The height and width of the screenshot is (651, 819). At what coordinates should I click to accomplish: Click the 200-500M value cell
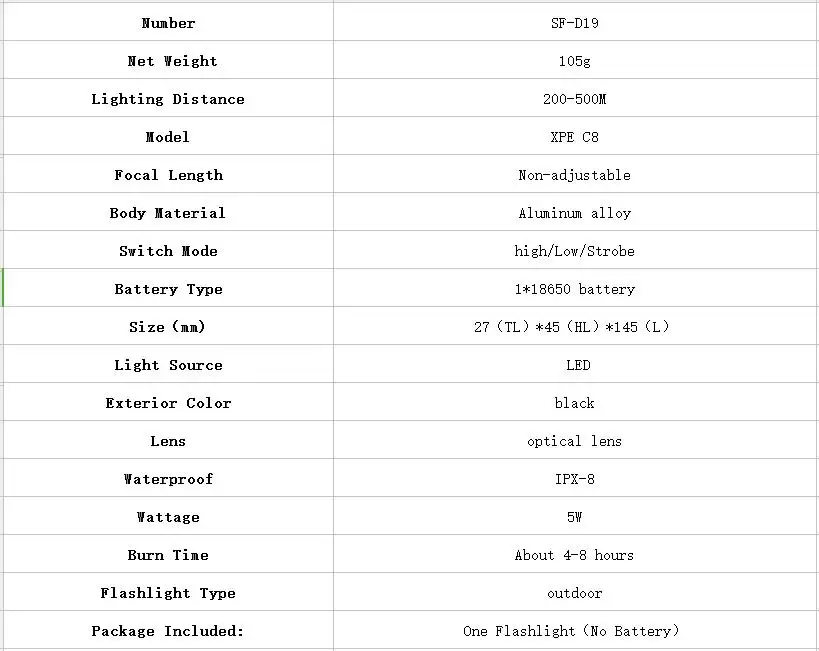pos(575,99)
